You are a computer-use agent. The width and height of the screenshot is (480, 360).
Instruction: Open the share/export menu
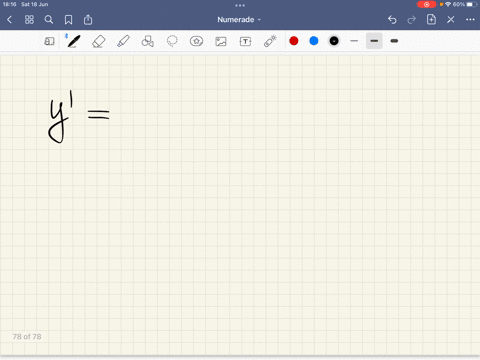click(x=88, y=20)
